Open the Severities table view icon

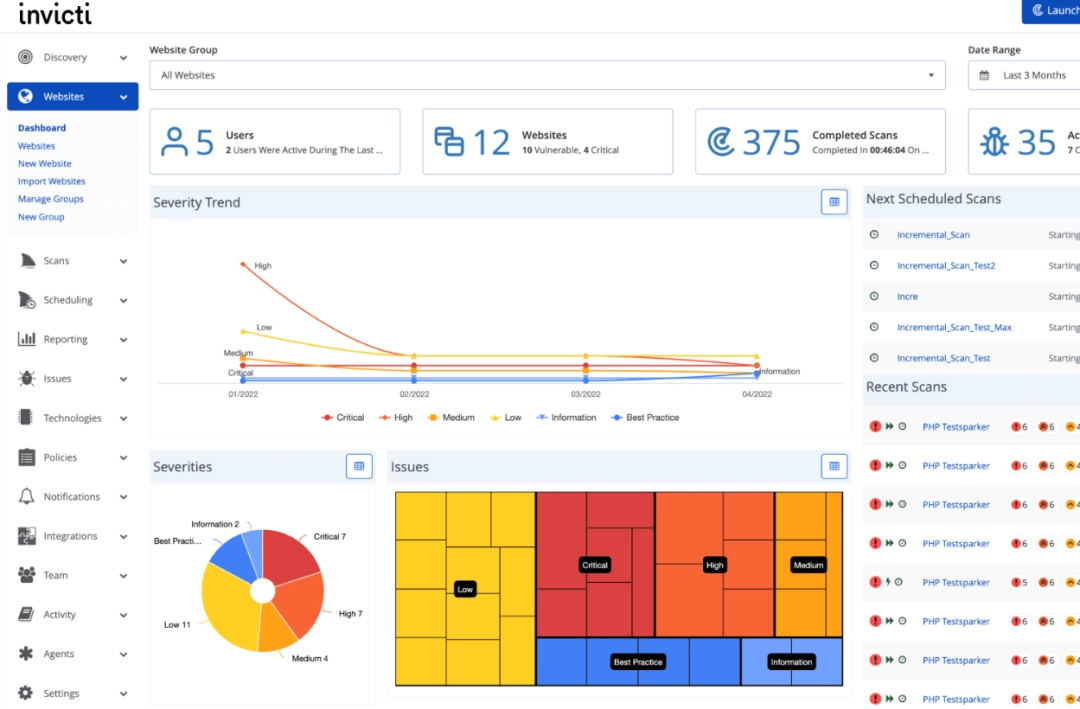coord(359,466)
